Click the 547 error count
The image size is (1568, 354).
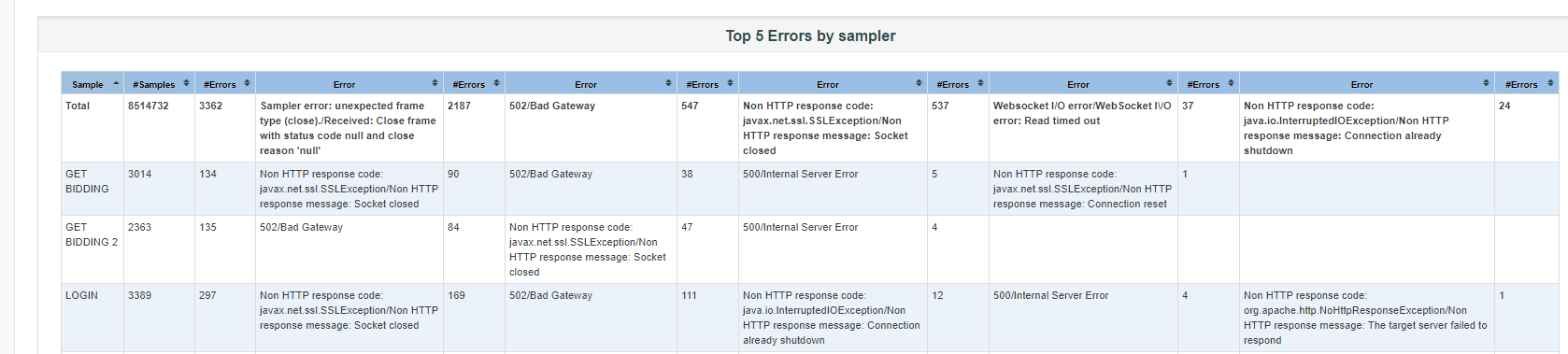tap(690, 106)
